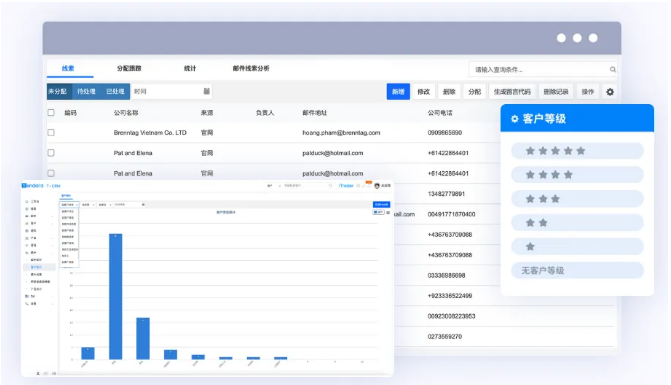Click the calendar icon in chart window filter bar
The width and height of the screenshot is (671, 385).
(x=143, y=204)
